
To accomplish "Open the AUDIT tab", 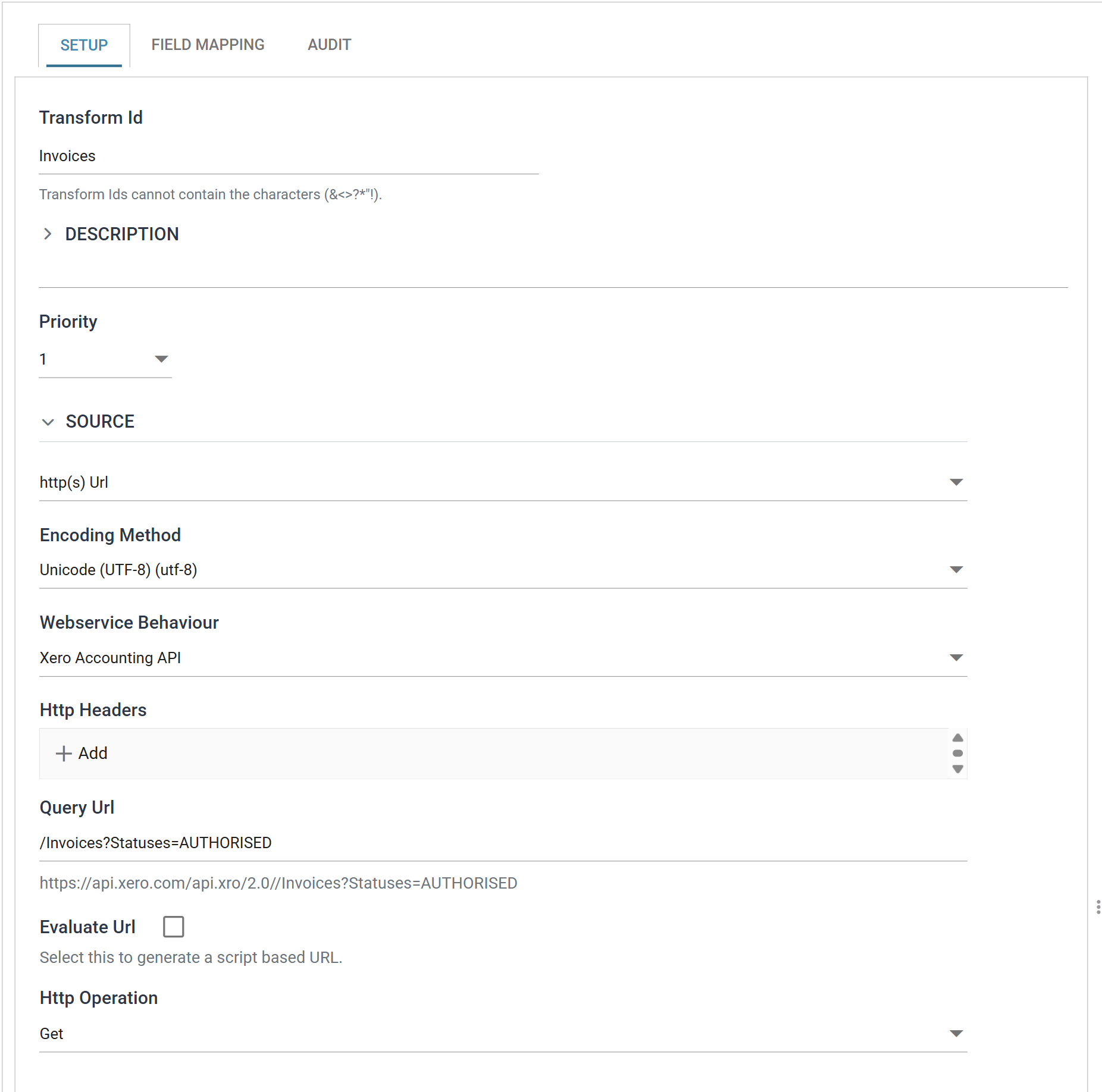I will [x=329, y=45].
